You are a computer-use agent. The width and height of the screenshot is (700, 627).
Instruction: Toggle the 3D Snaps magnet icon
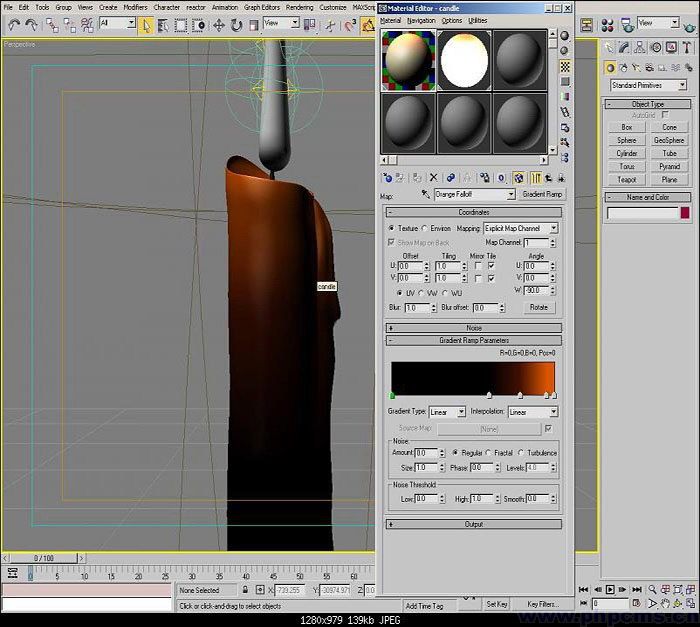pyautogui.click(x=349, y=25)
